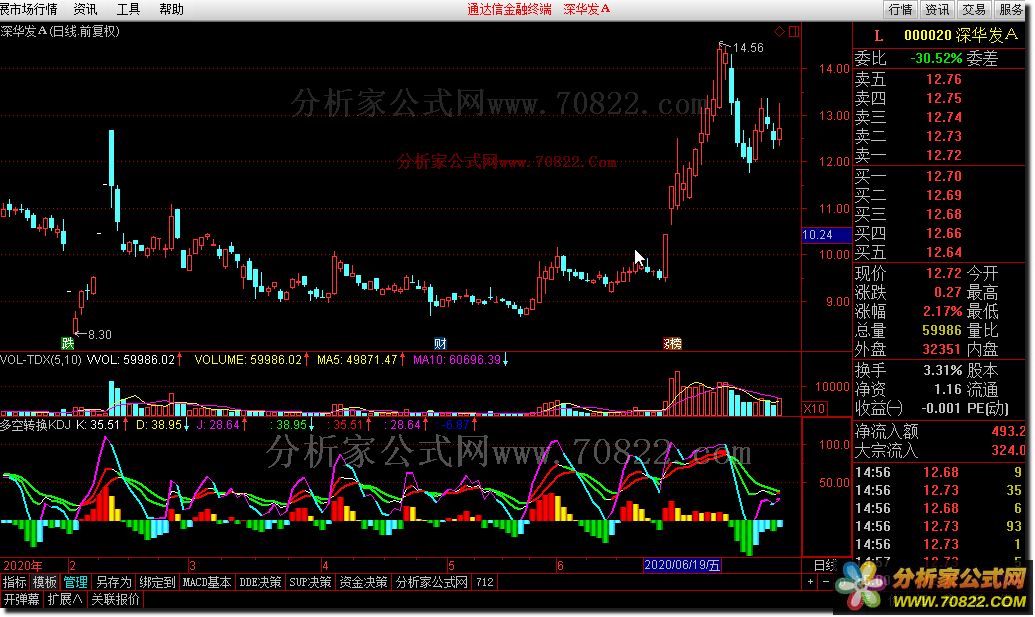This screenshot has height=617, width=1035.
Task: Click the 2020/06/19/五 date marker
Action: click(x=682, y=565)
